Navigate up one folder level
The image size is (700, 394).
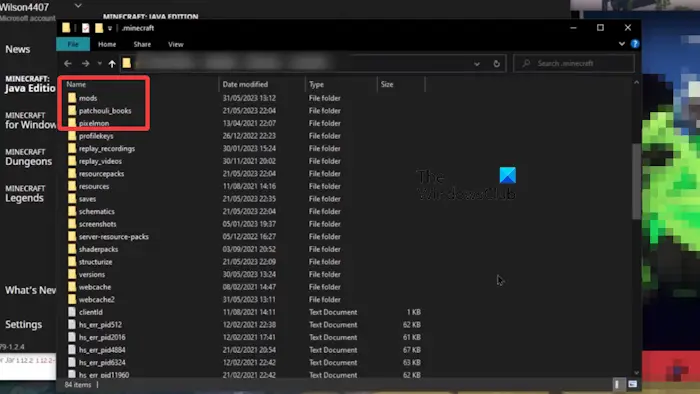[x=112, y=63]
